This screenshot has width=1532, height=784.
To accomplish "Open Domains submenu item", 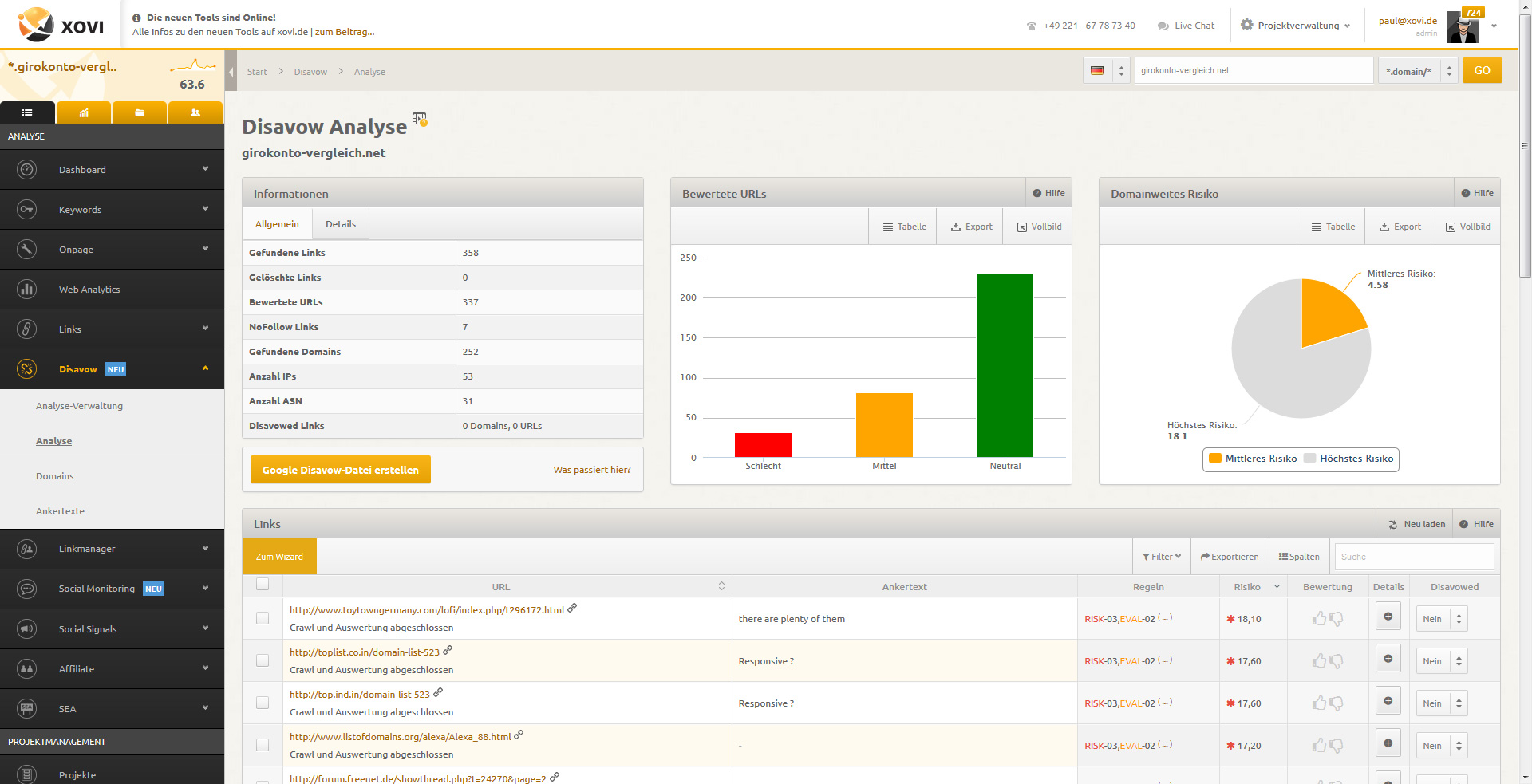I will pos(54,476).
